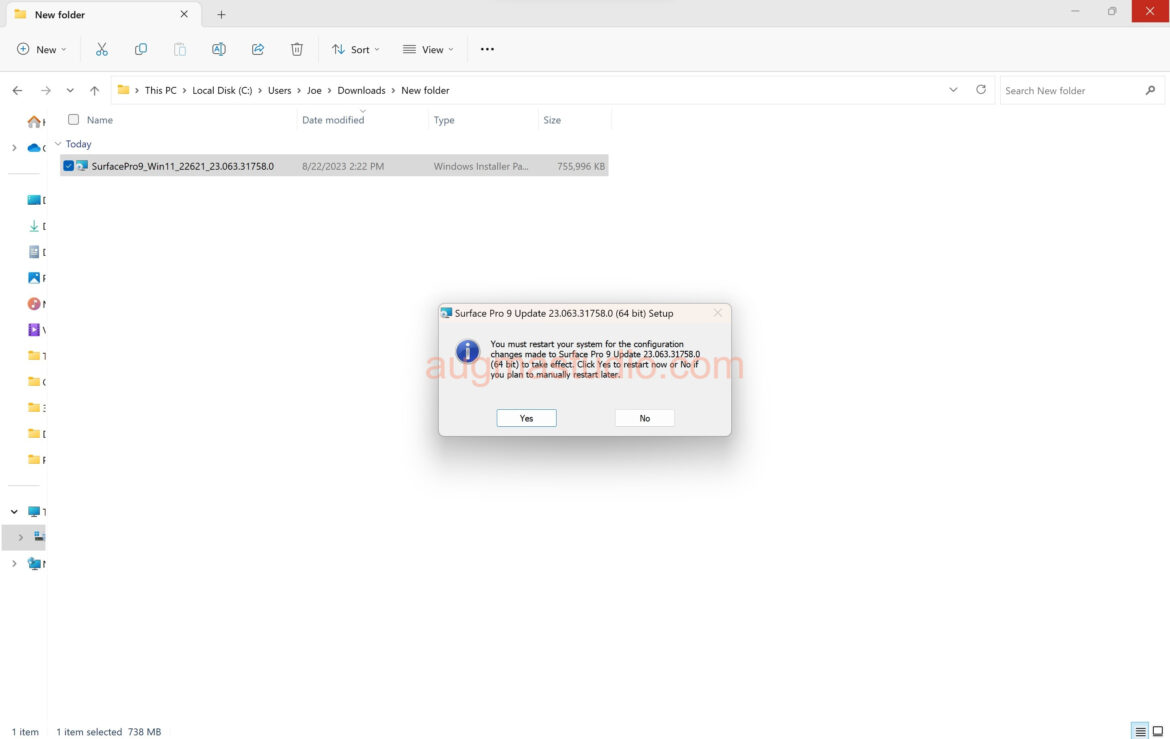Select Users in the breadcrumb path

[280, 90]
